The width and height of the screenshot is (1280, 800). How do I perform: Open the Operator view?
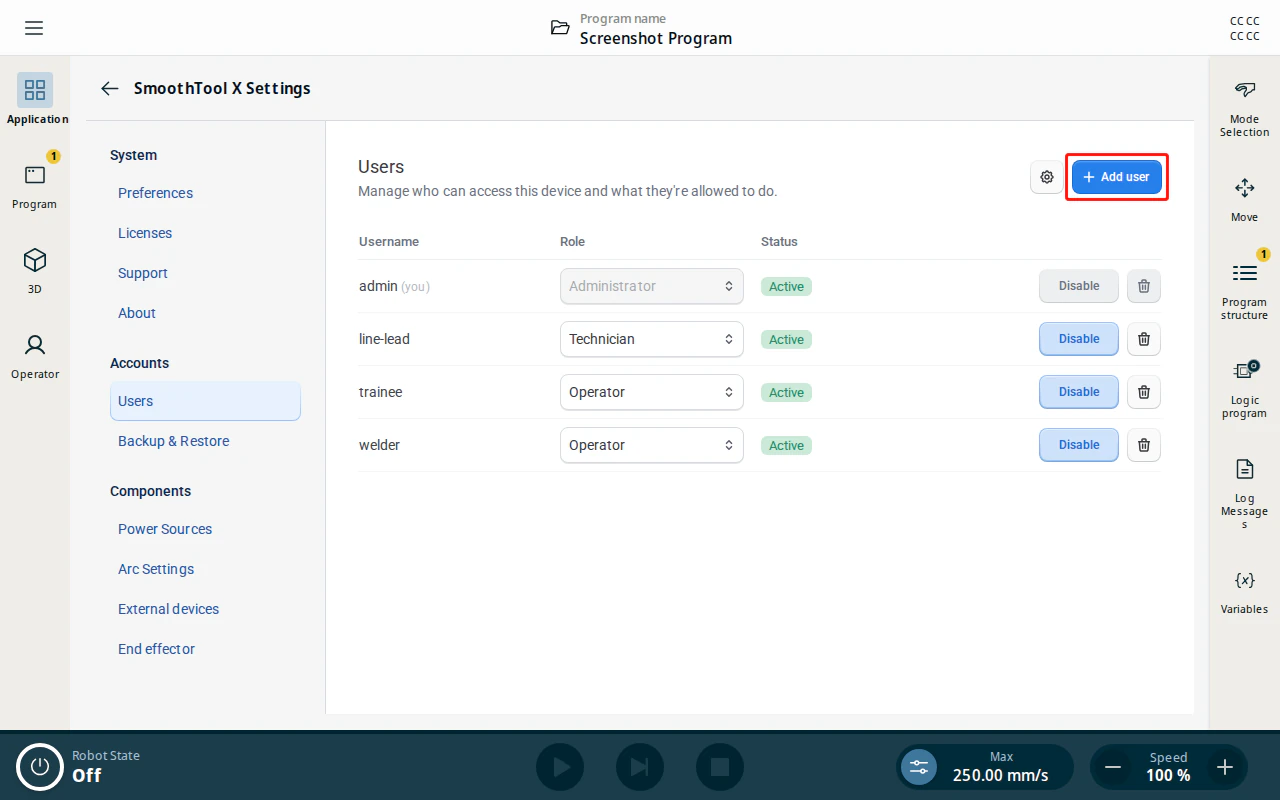(x=35, y=355)
